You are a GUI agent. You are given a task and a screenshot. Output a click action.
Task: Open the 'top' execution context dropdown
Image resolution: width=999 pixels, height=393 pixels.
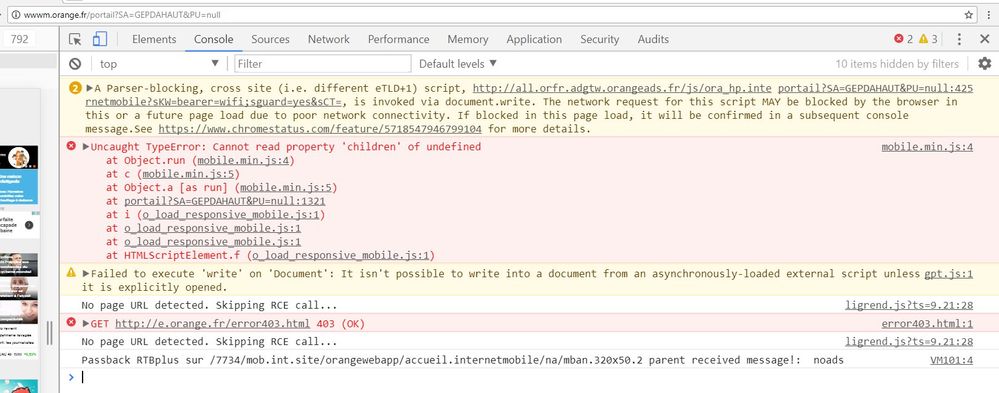click(159, 64)
